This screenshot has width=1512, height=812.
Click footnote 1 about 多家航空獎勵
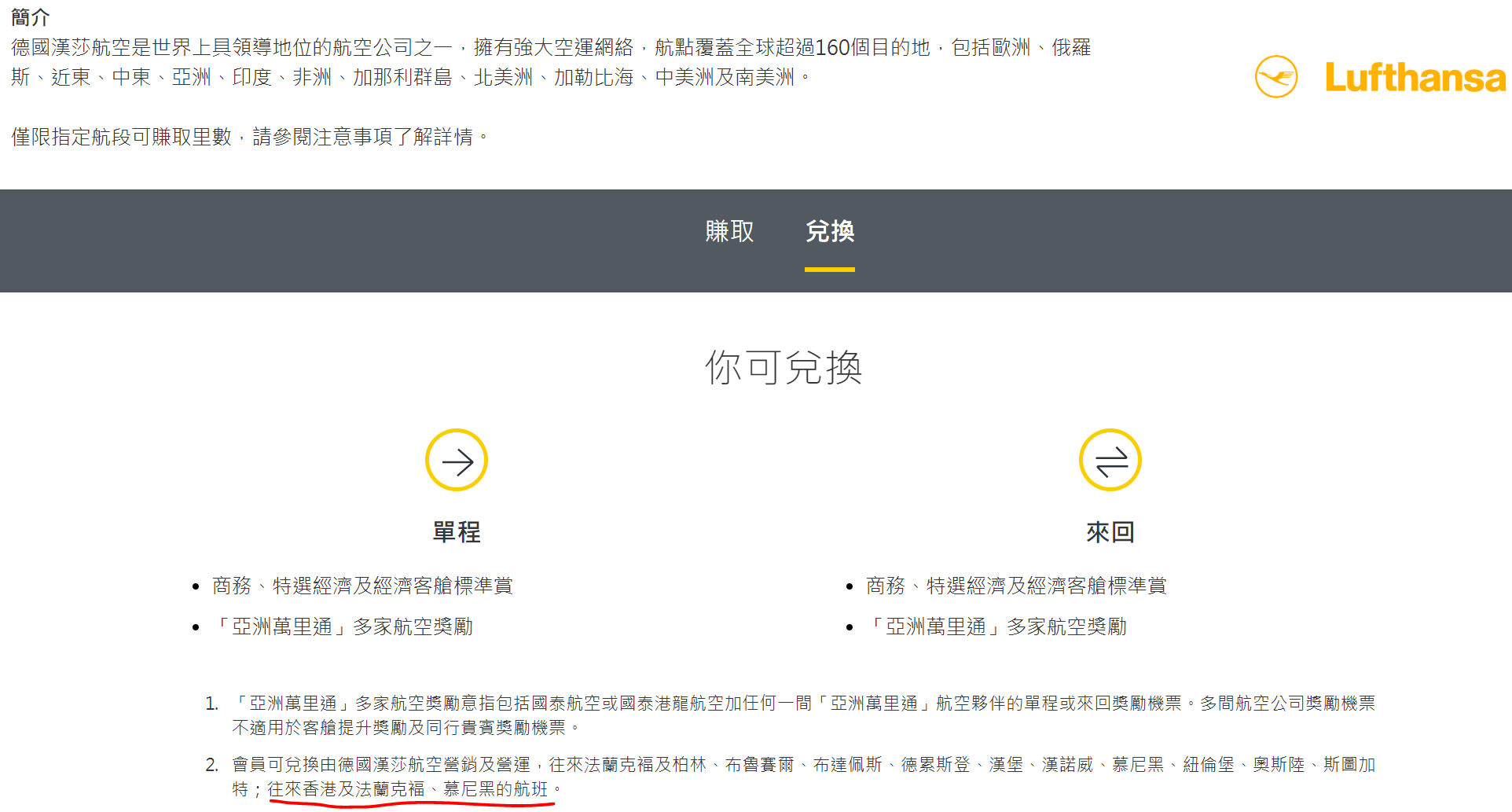(x=803, y=715)
